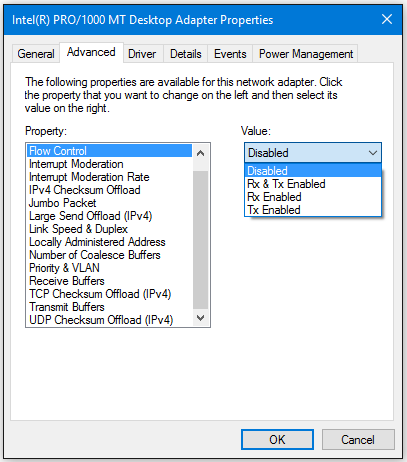Open the Details tab
Image resolution: width=407 pixels, height=462 pixels.
coord(186,54)
